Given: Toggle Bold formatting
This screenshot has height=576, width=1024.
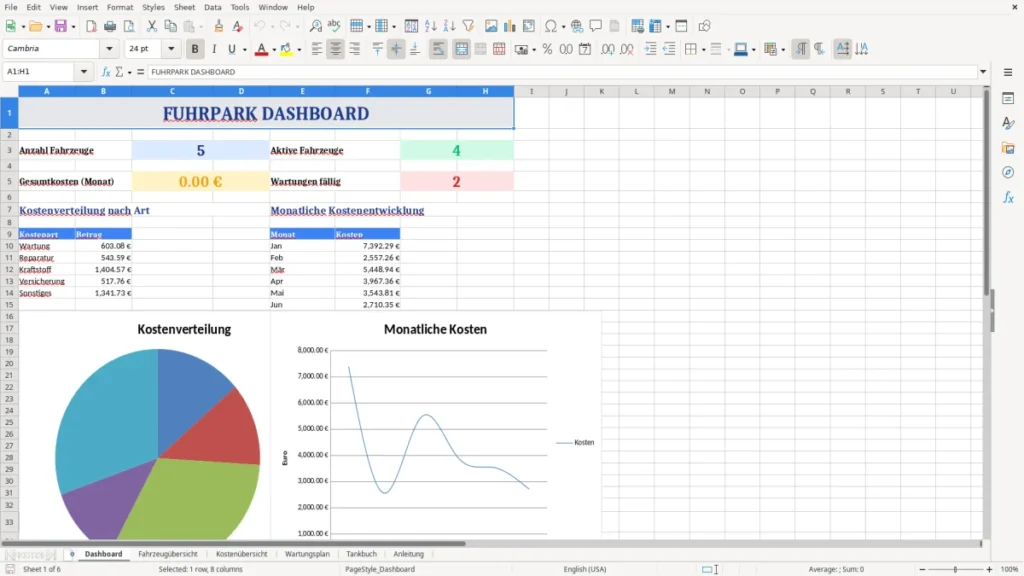Looking at the screenshot, I should [x=195, y=49].
